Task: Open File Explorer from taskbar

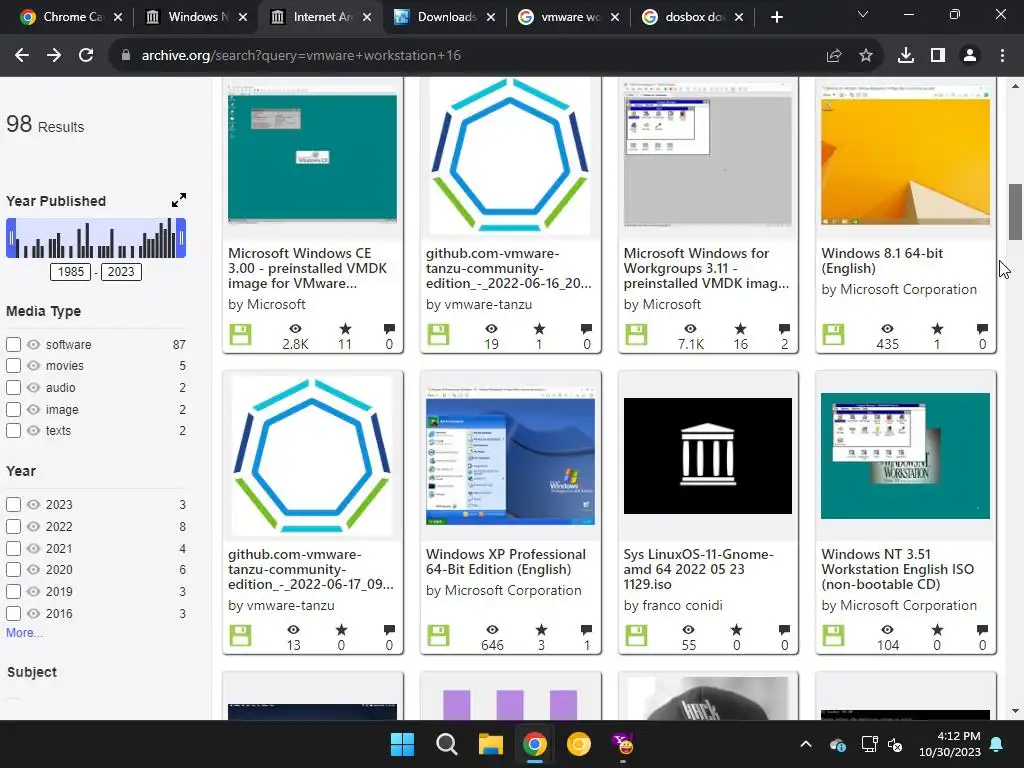Action: [x=490, y=744]
